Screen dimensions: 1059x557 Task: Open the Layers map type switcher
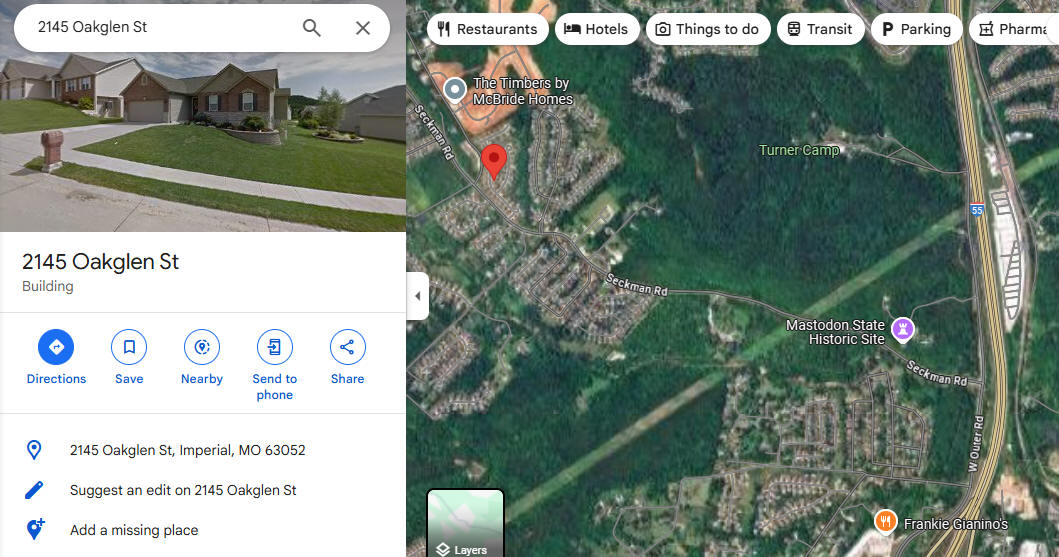point(466,523)
